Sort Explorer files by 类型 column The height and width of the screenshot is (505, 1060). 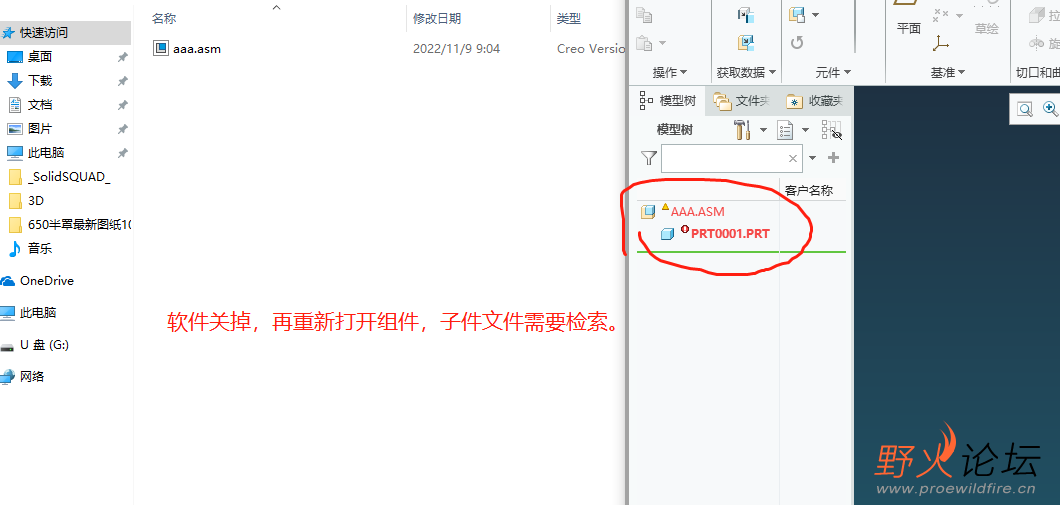point(569,18)
